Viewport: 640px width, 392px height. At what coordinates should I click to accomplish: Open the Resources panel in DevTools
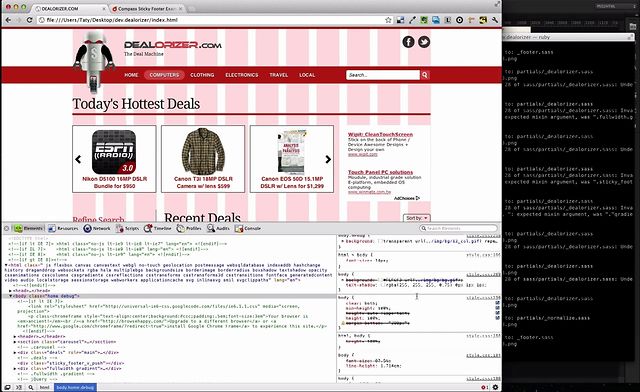click(63, 228)
